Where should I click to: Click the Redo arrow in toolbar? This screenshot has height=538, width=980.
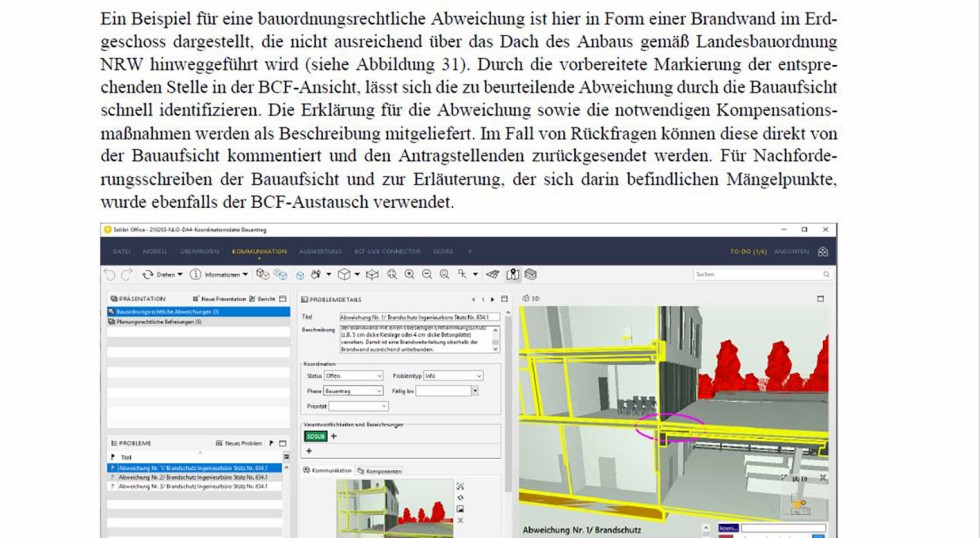[126, 274]
